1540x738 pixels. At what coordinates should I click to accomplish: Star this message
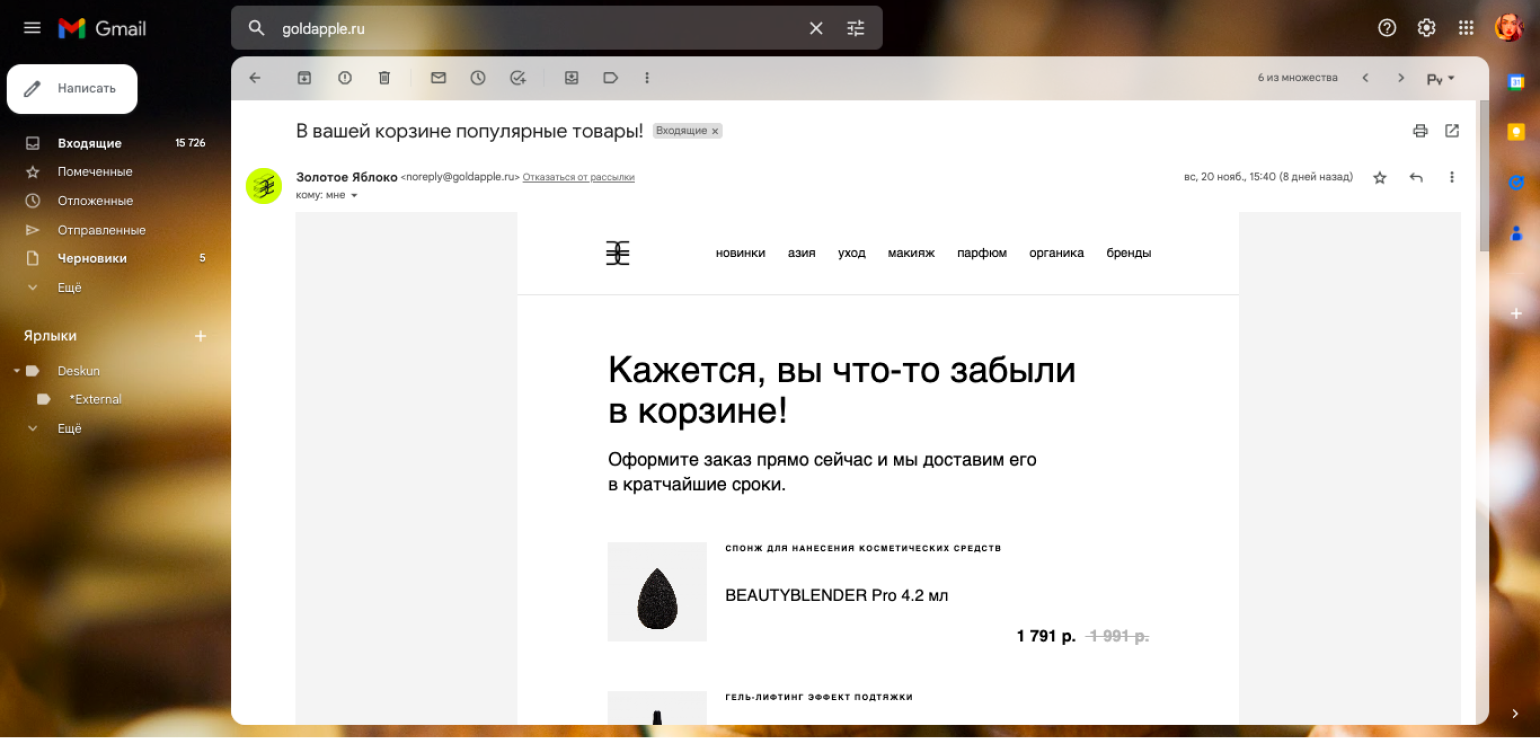click(x=1380, y=177)
